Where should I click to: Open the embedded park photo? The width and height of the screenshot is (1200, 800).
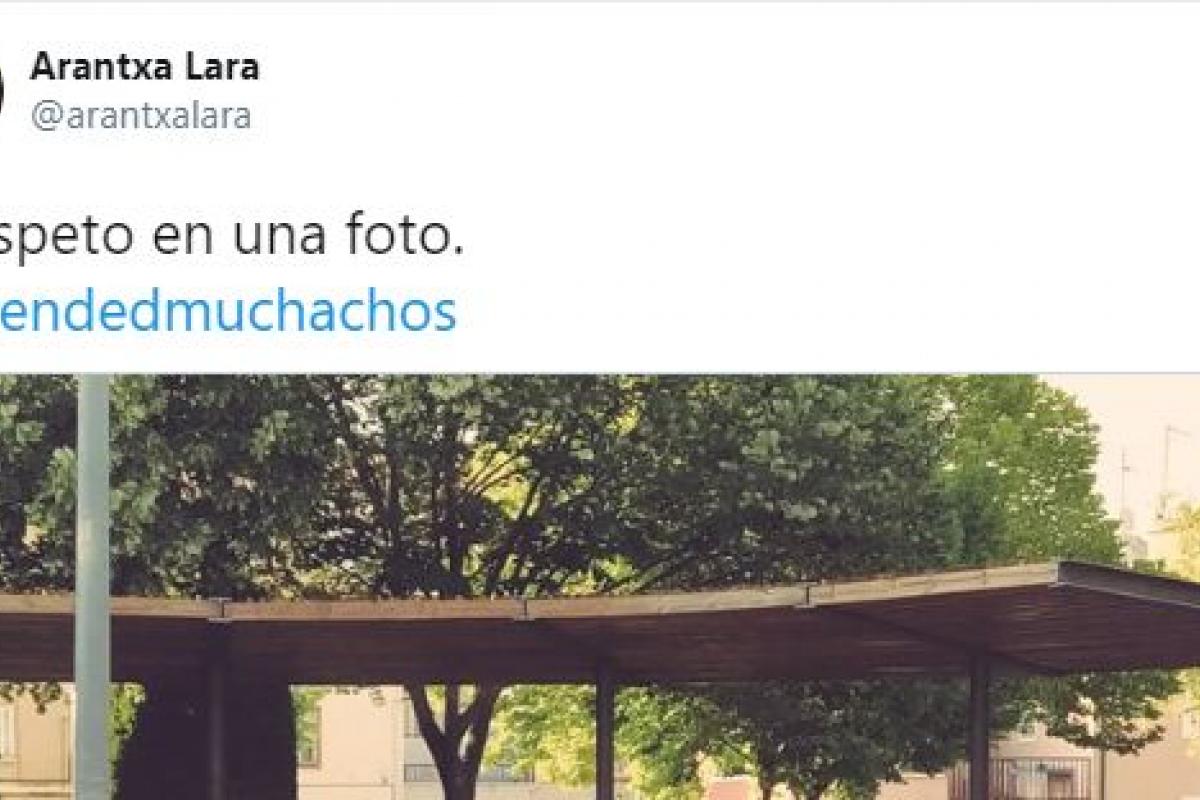[x=600, y=587]
